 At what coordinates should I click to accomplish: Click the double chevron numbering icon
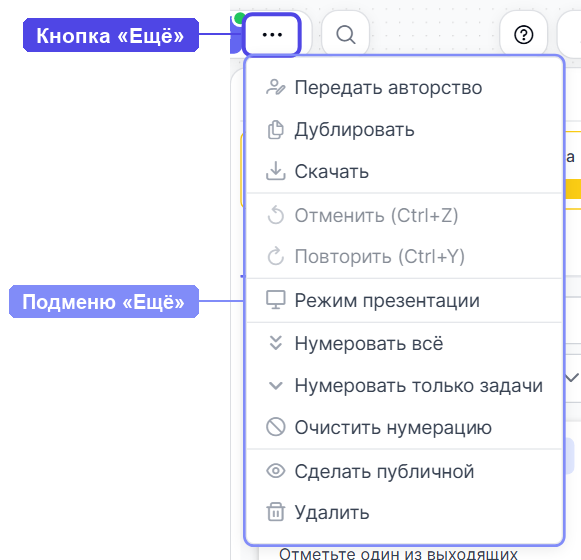click(276, 343)
